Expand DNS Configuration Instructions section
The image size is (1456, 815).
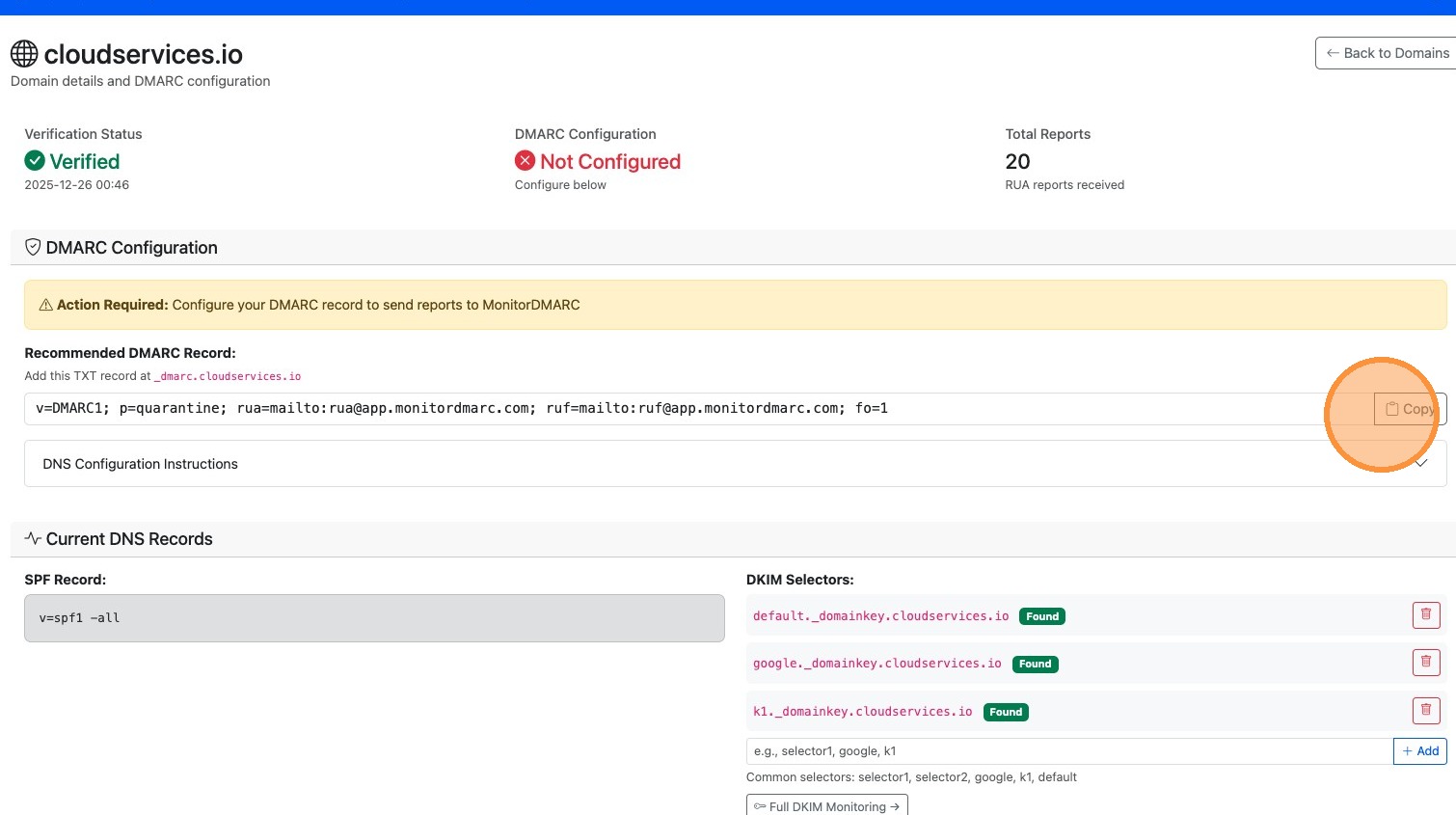[x=735, y=464]
